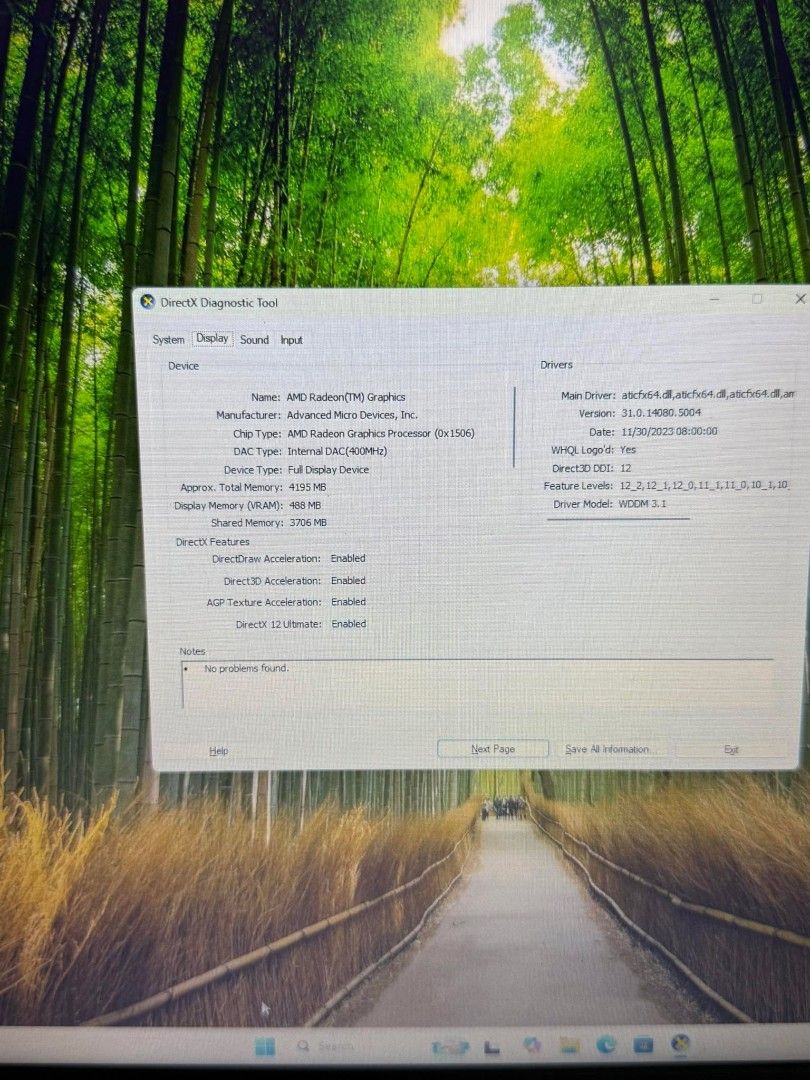Image resolution: width=810 pixels, height=1080 pixels.
Task: Click the 'No problems found.' note
Action: point(247,668)
